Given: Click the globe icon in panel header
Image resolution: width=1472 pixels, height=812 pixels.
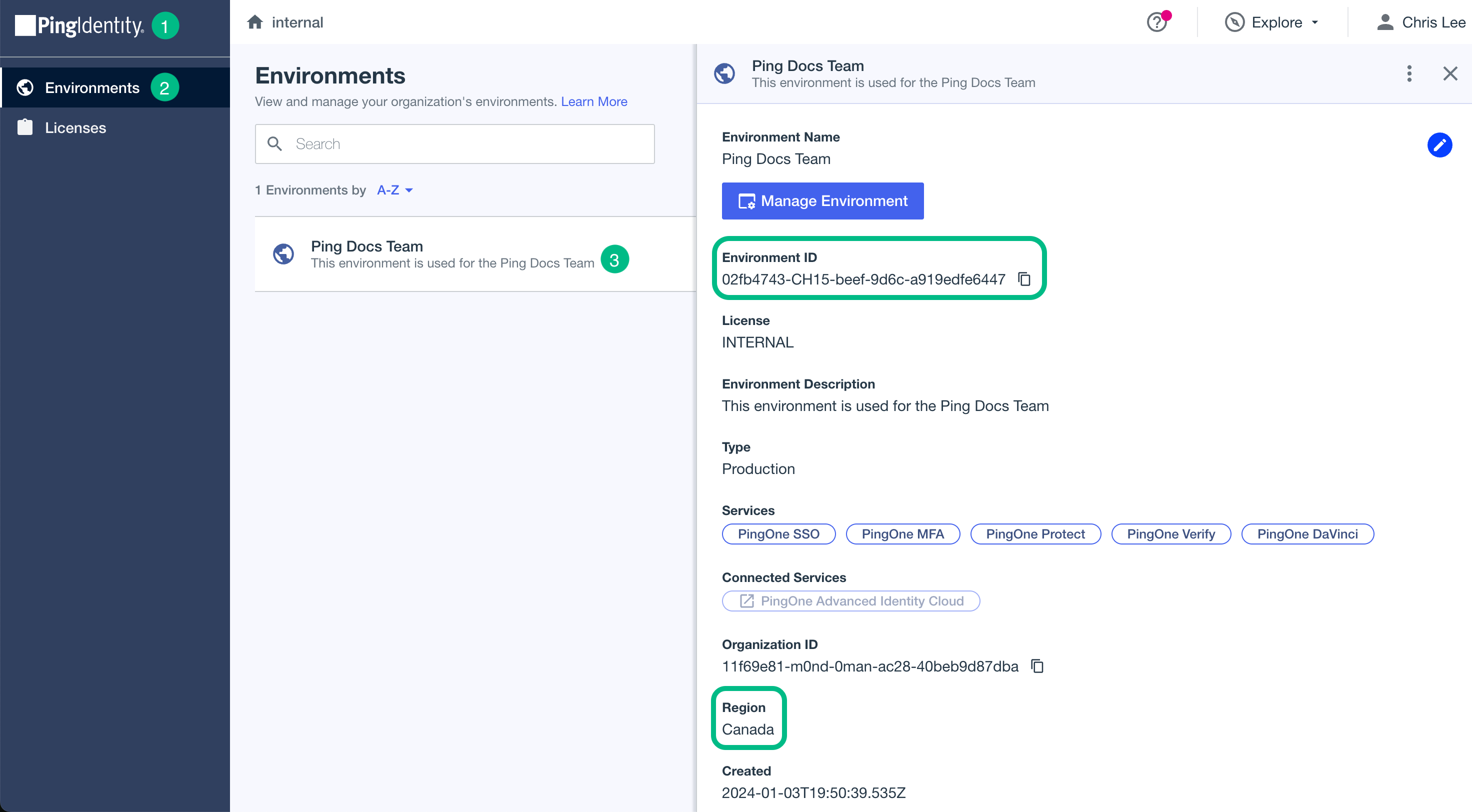Looking at the screenshot, I should point(724,73).
